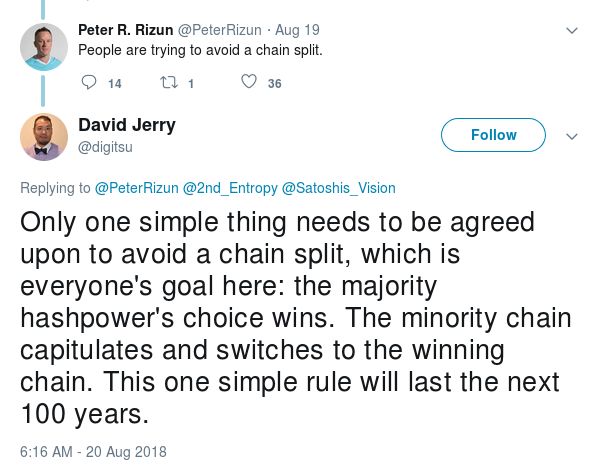Viewport: 603px width, 465px height.
Task: Click the David Jerry display name
Action: pyautogui.click(x=126, y=125)
